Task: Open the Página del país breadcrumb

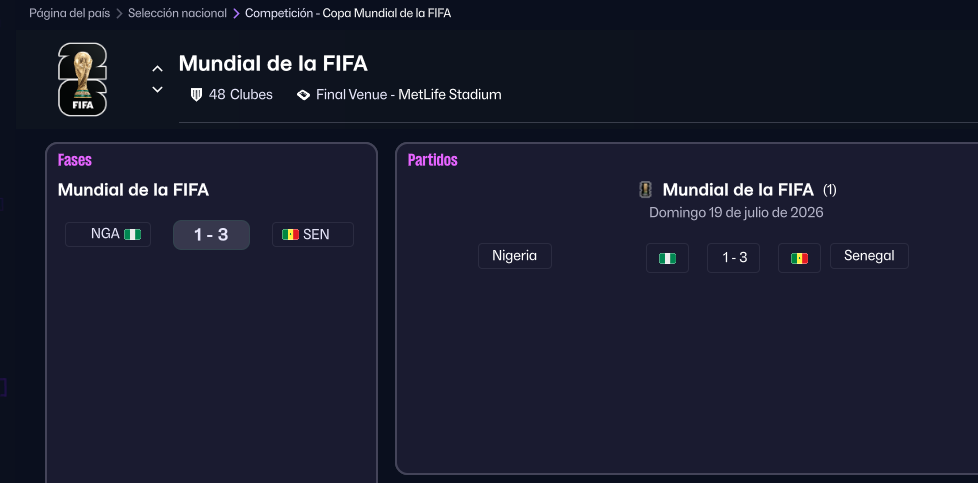Action: tap(69, 13)
